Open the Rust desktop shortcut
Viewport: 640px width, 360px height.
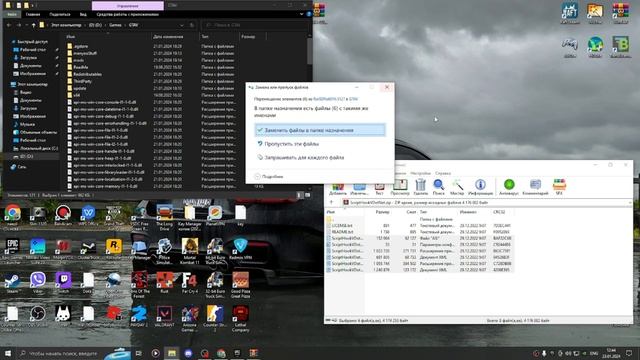click(x=164, y=282)
